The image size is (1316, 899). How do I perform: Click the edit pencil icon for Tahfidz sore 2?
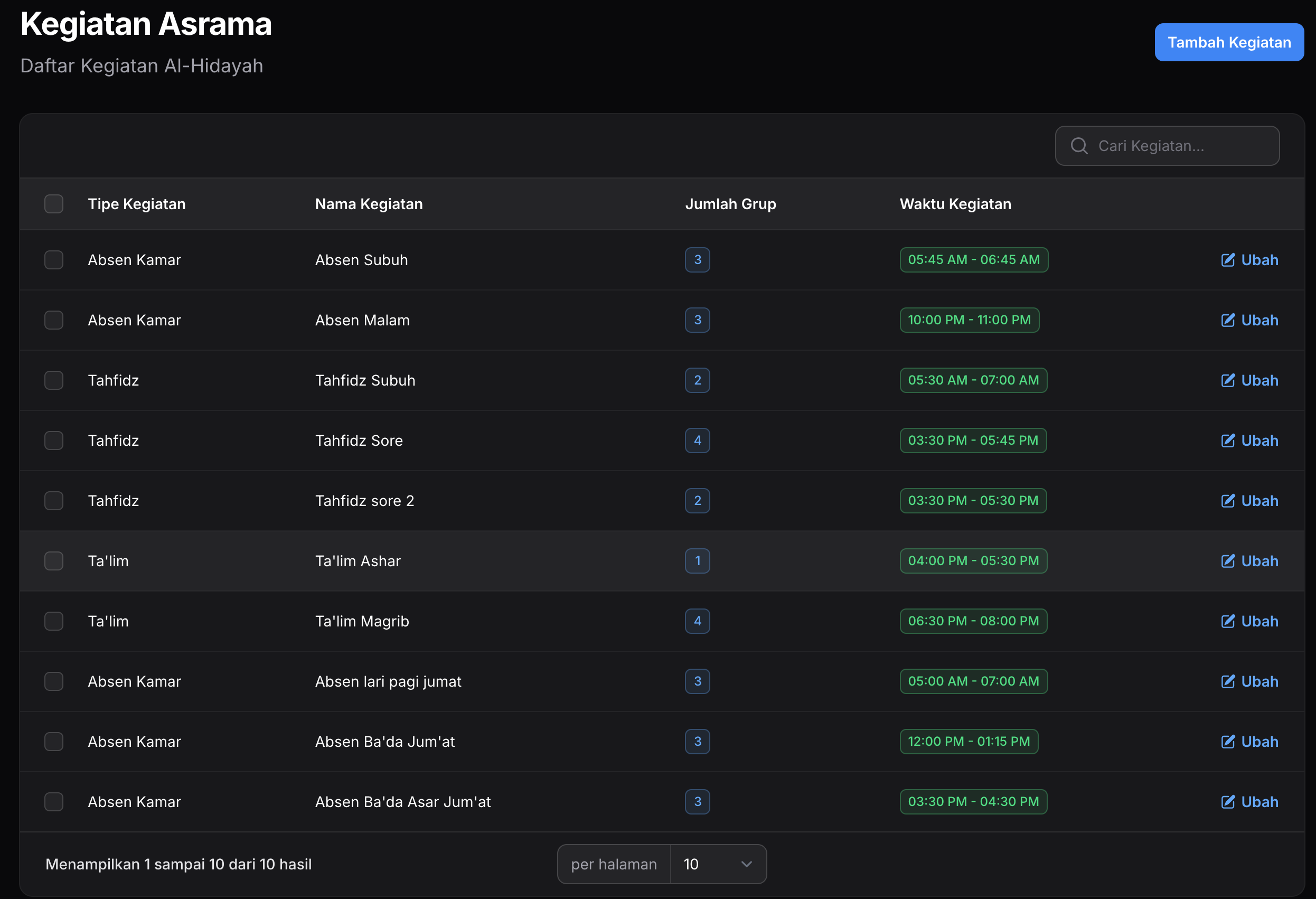[x=1228, y=501]
